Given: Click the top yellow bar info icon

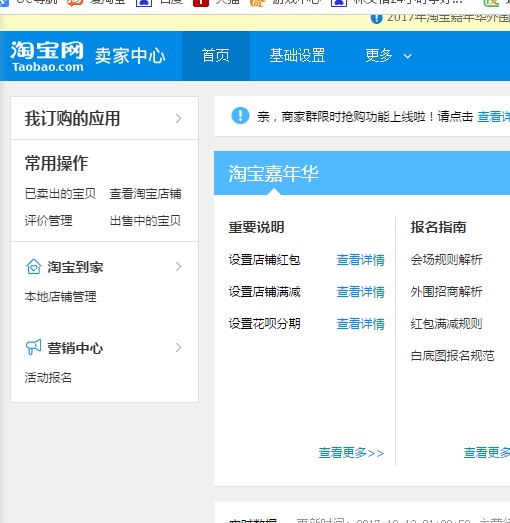Looking at the screenshot, I should pyautogui.click(x=376, y=18).
